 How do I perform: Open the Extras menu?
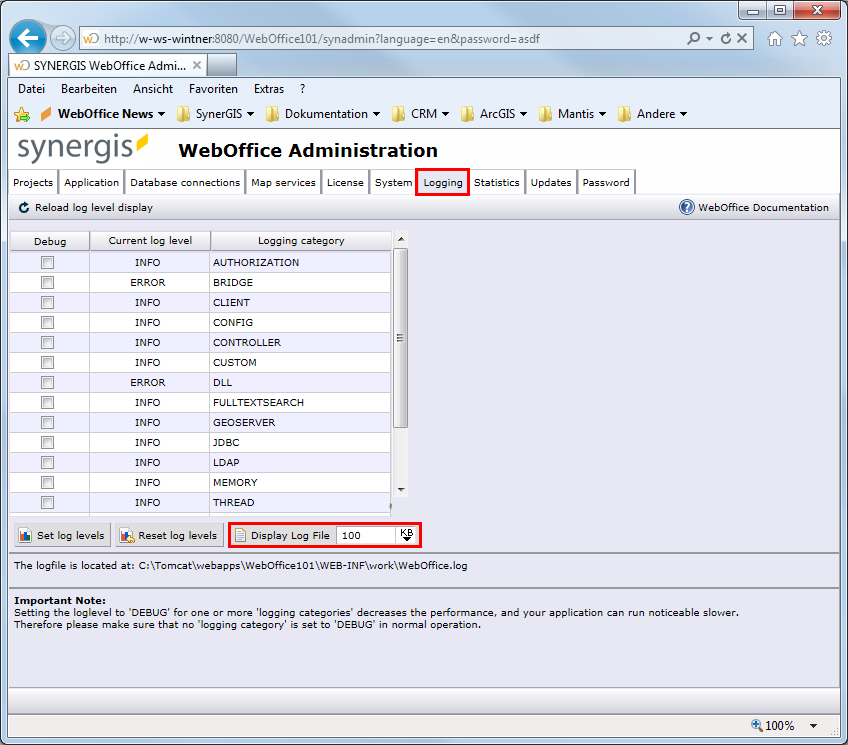(x=268, y=88)
